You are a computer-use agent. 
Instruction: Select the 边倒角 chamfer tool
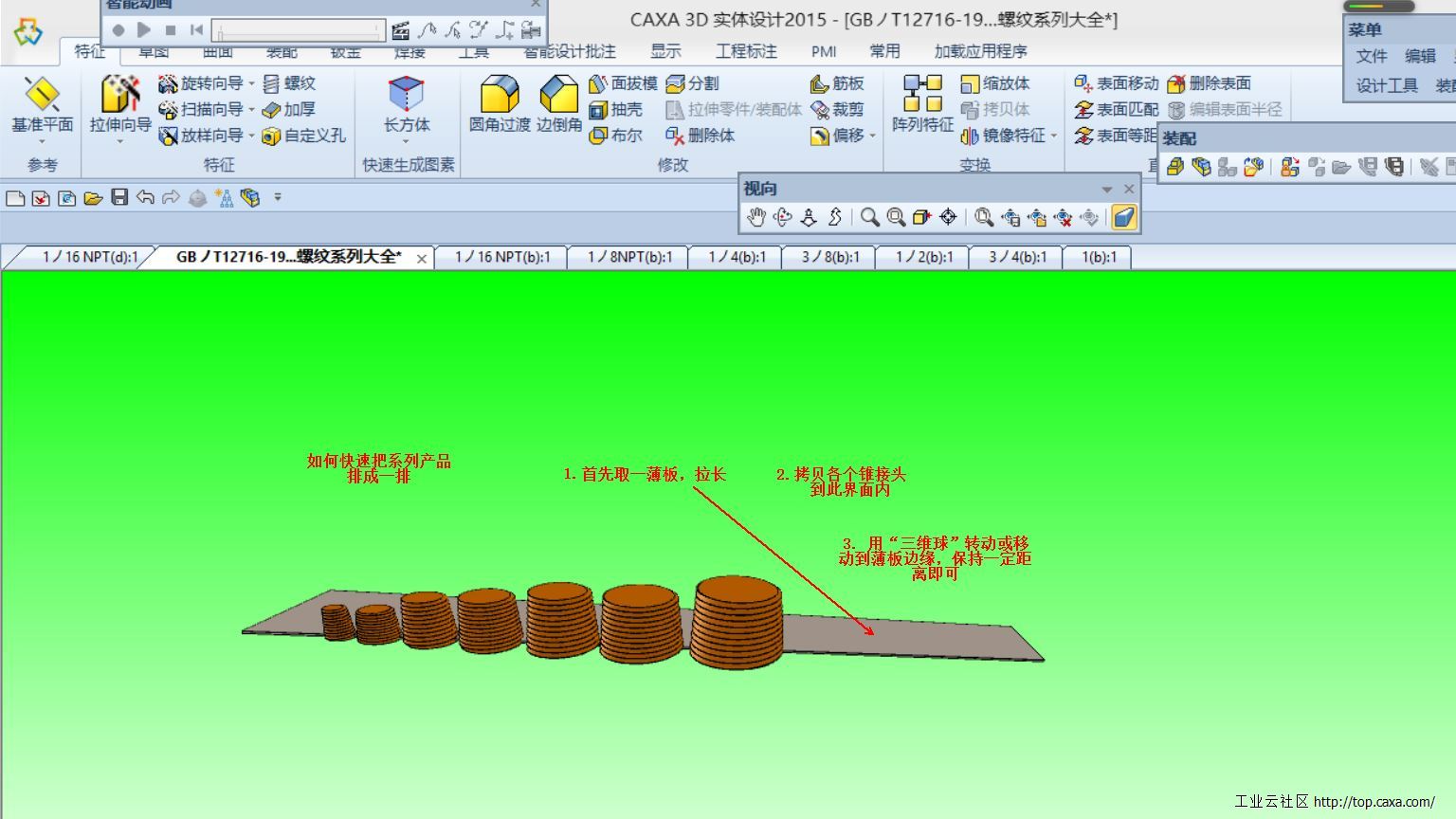point(558,96)
